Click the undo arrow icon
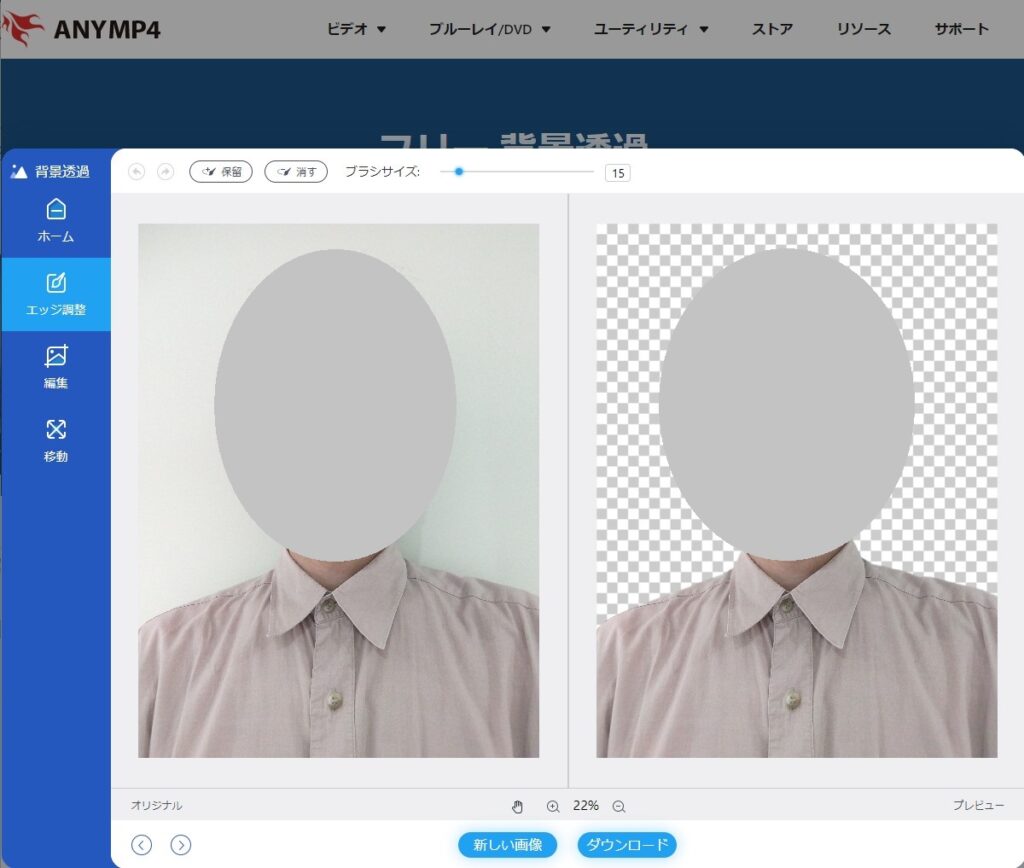1024x868 pixels. click(x=137, y=172)
